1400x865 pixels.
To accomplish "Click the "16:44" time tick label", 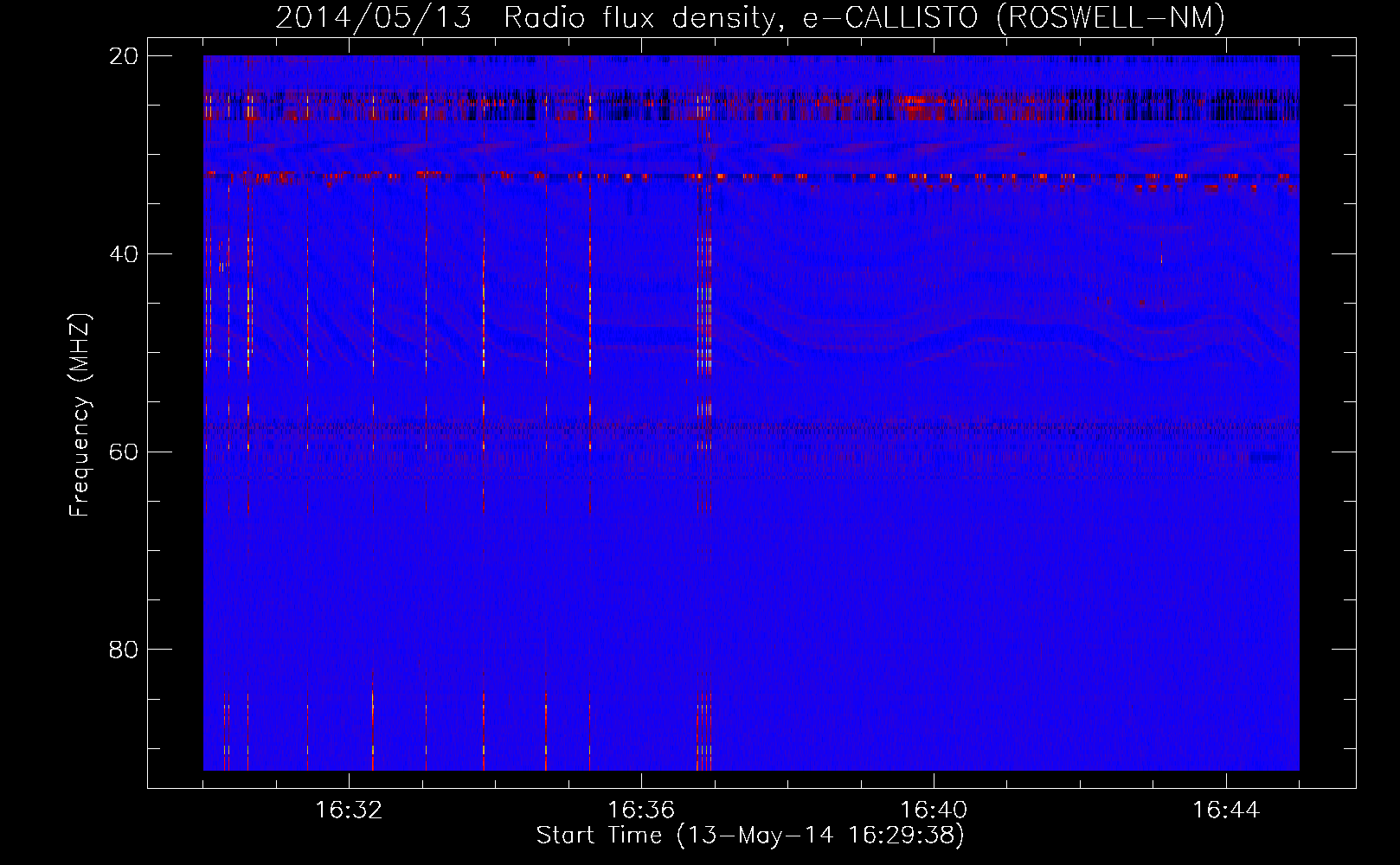I will (1226, 811).
